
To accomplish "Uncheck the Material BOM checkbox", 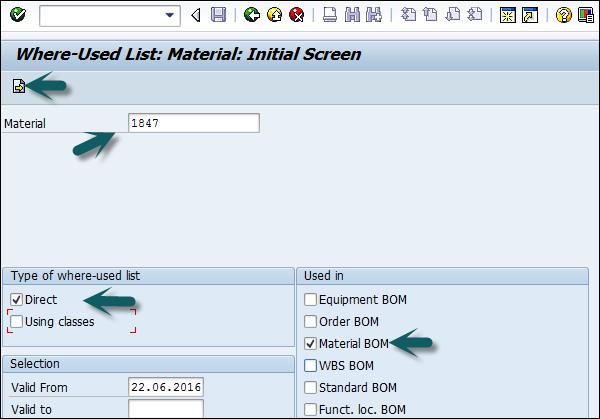I will tap(310, 343).
